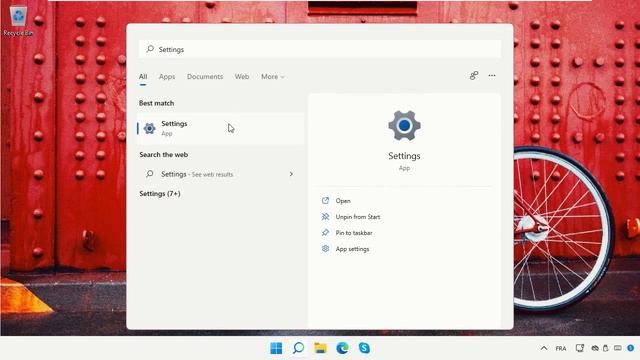Click the Settings (7+) category heading
Viewport: 640px width, 360px height.
160,194
